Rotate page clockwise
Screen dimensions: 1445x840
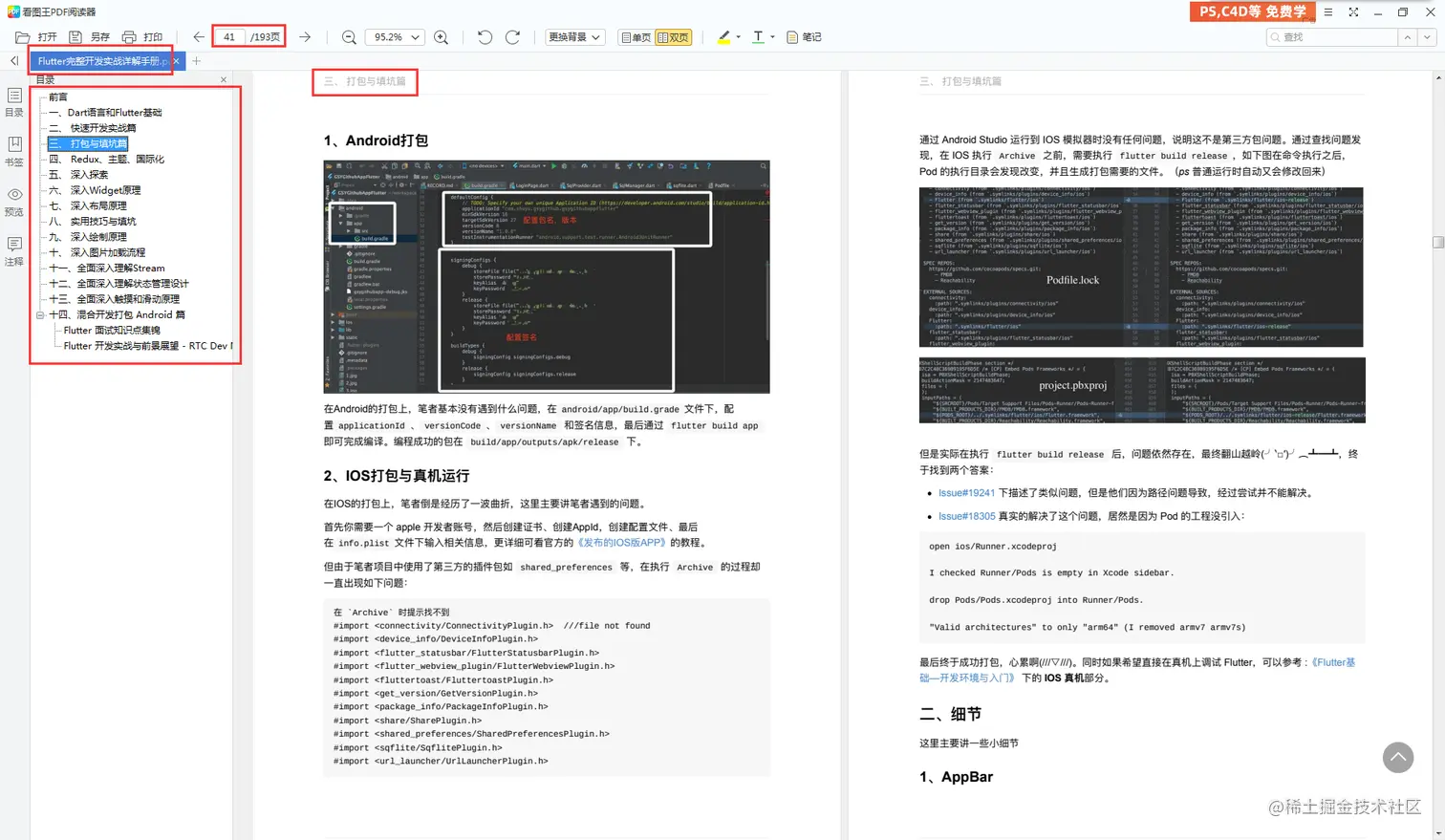pos(512,37)
